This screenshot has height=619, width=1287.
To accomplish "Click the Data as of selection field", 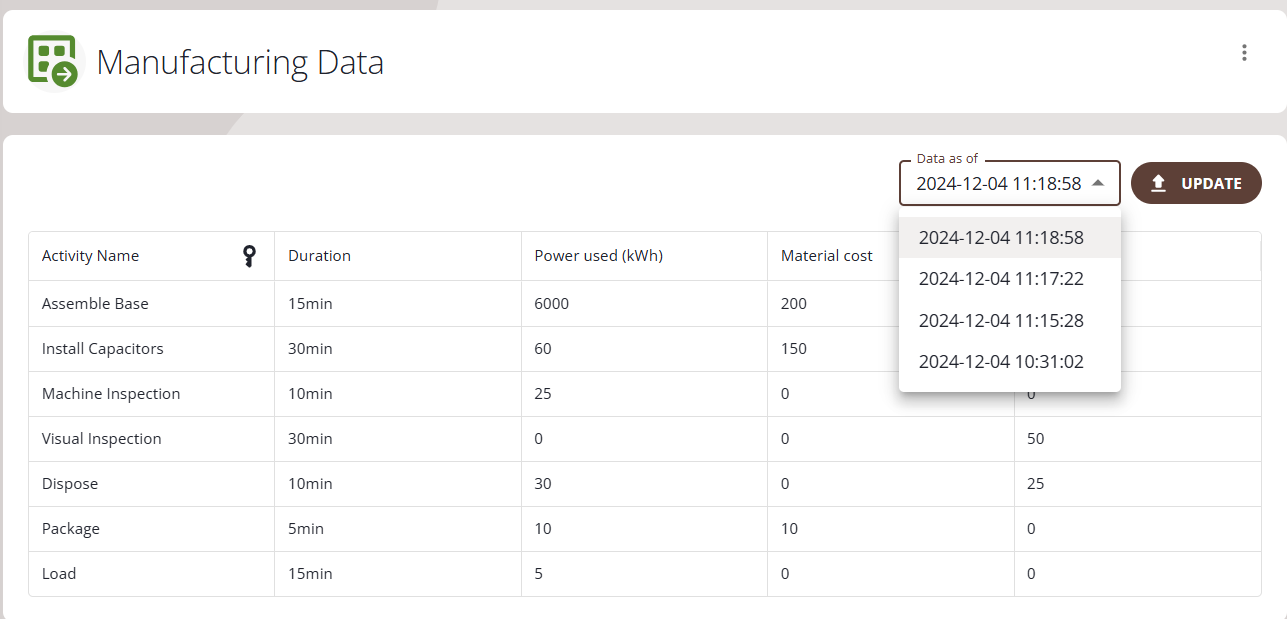I will point(998,184).
